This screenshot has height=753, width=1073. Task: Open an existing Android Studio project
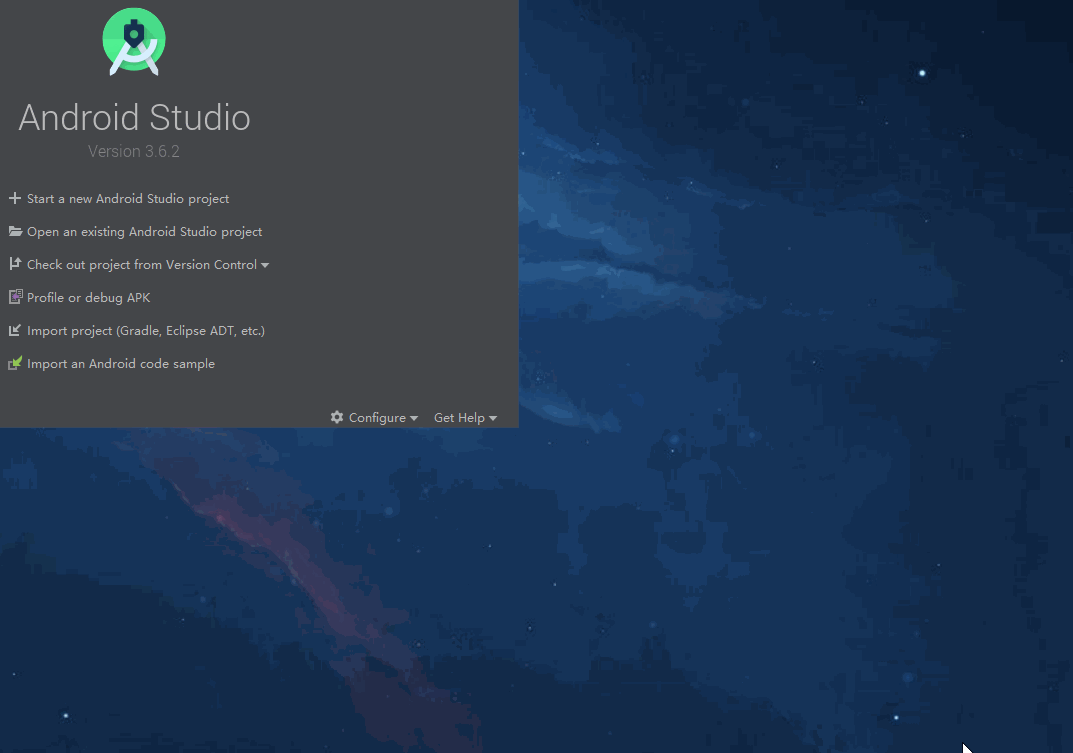[x=144, y=231]
